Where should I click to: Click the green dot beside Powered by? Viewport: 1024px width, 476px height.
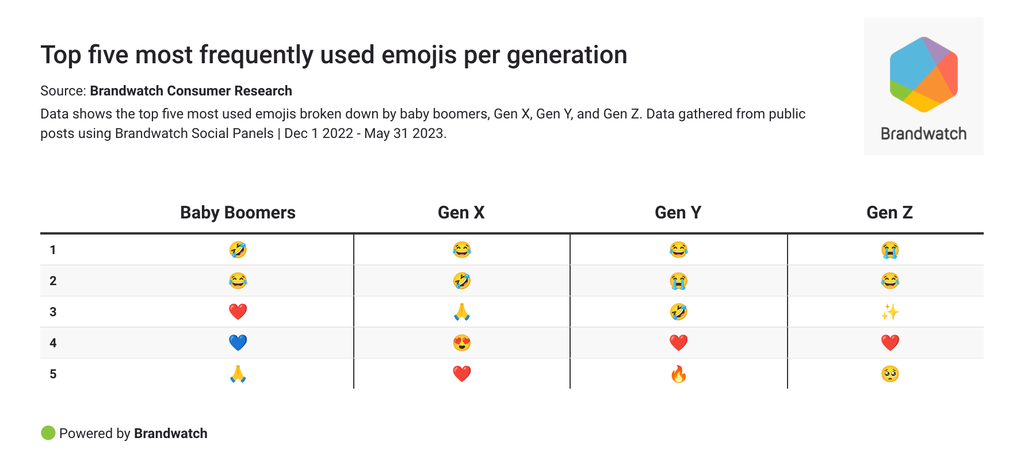47,433
